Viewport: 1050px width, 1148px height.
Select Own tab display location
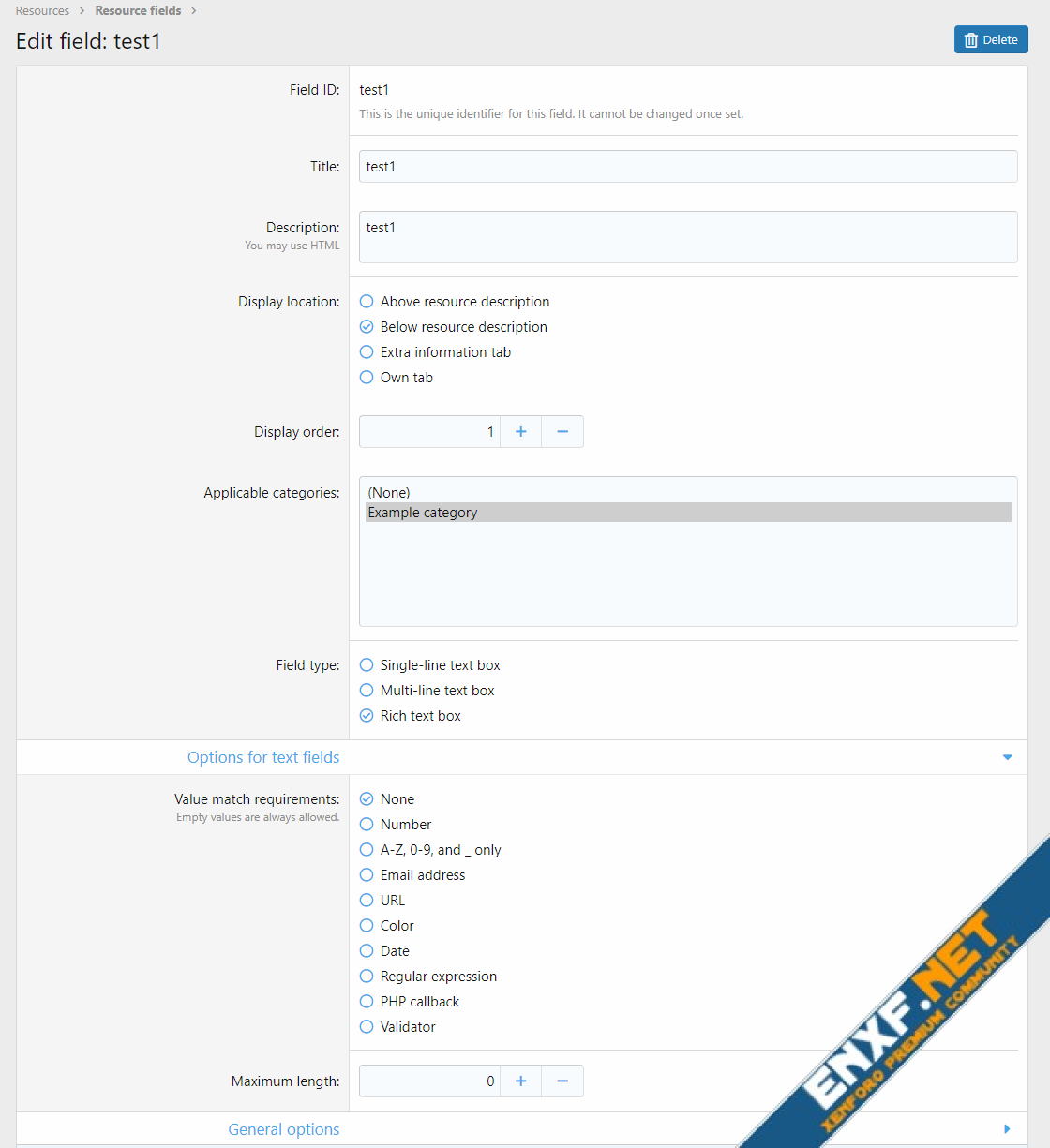coord(367,378)
